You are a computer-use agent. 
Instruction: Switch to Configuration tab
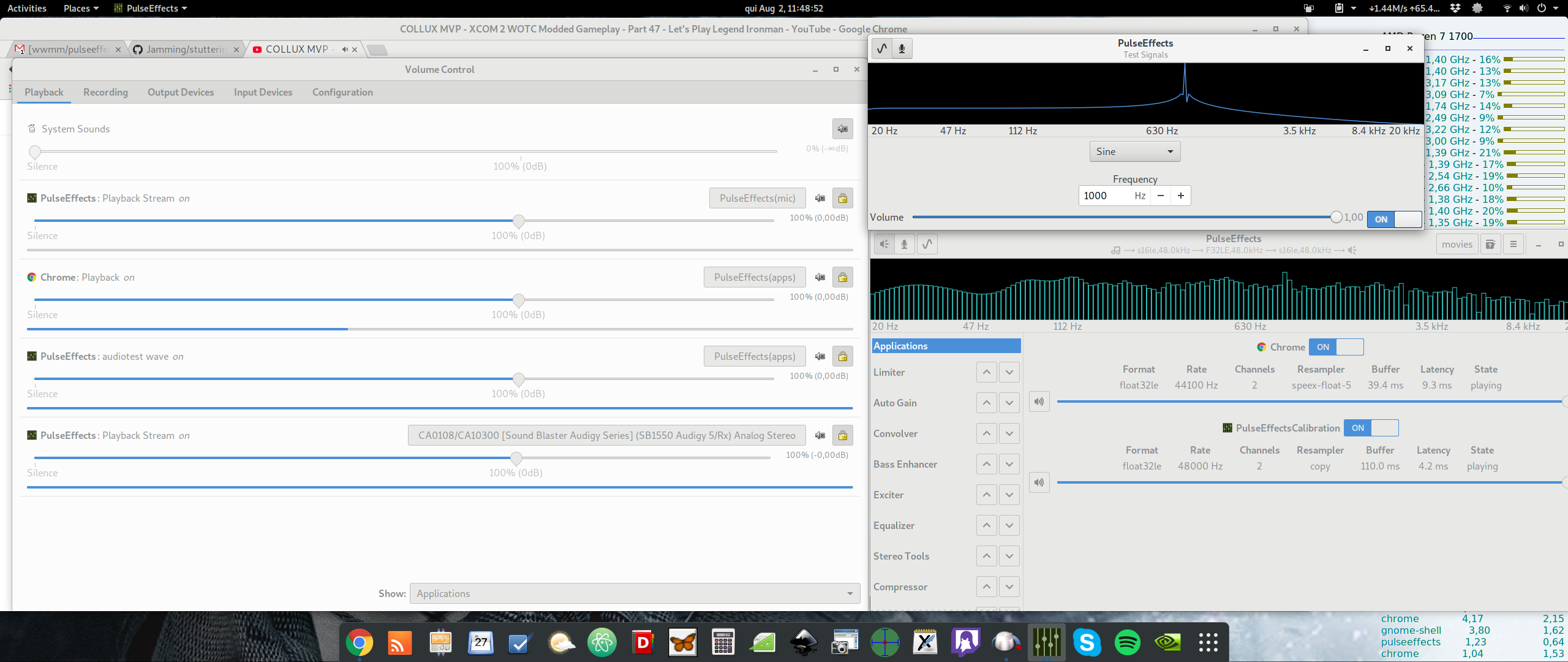[x=342, y=92]
